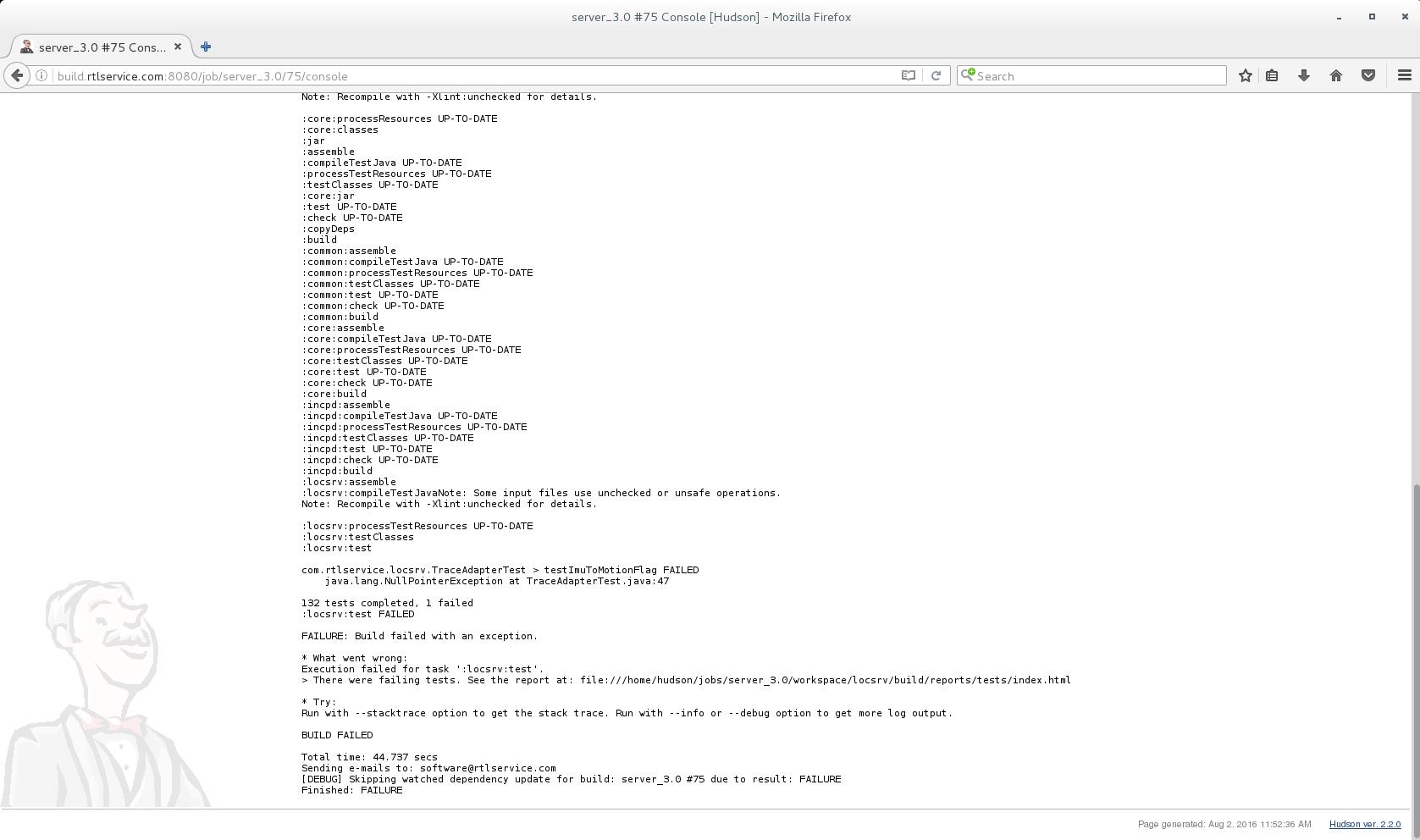1420x840 pixels.
Task: Click the browser Back arrow button
Action: [x=17, y=75]
